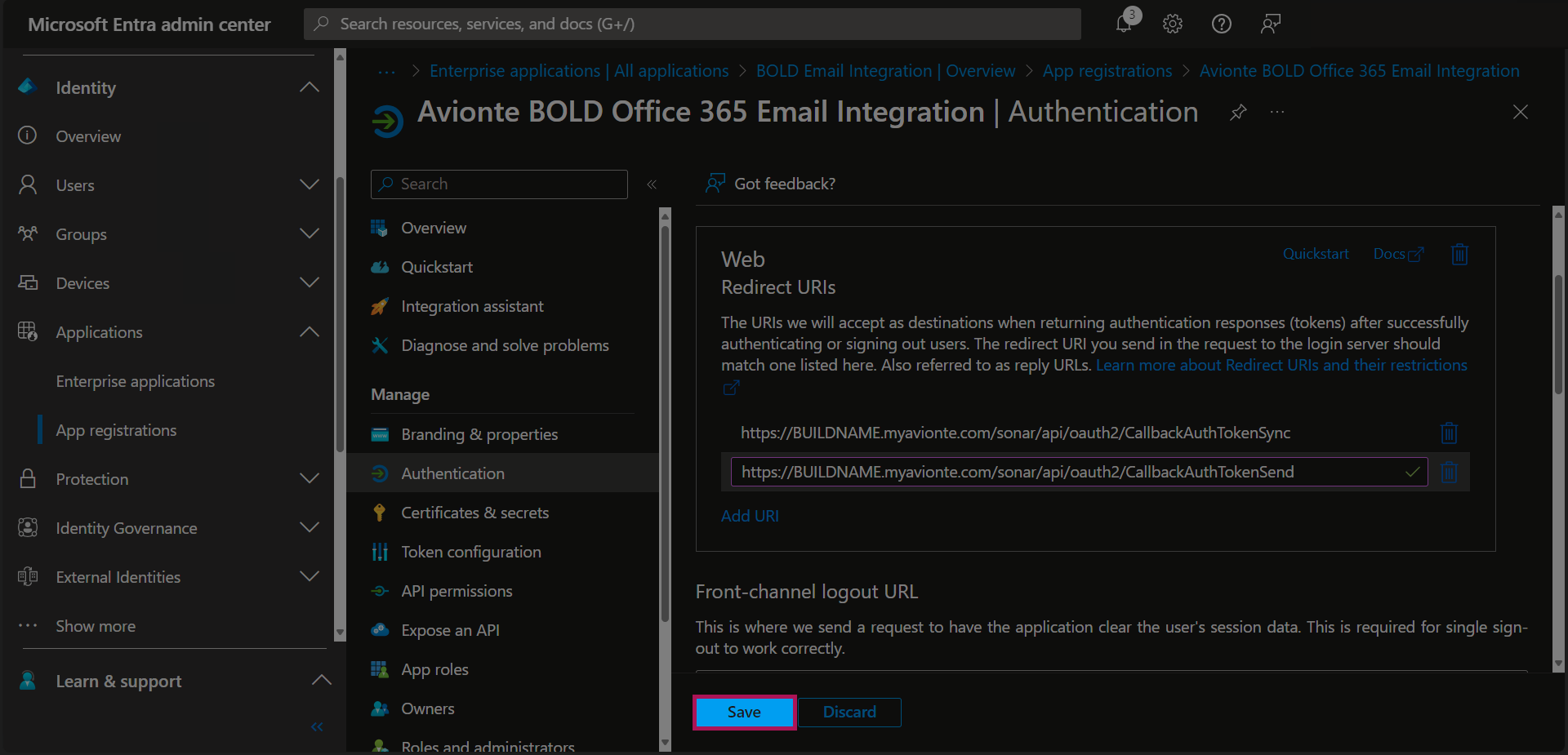
Task: Pin the Authentication blade
Action: [1238, 112]
